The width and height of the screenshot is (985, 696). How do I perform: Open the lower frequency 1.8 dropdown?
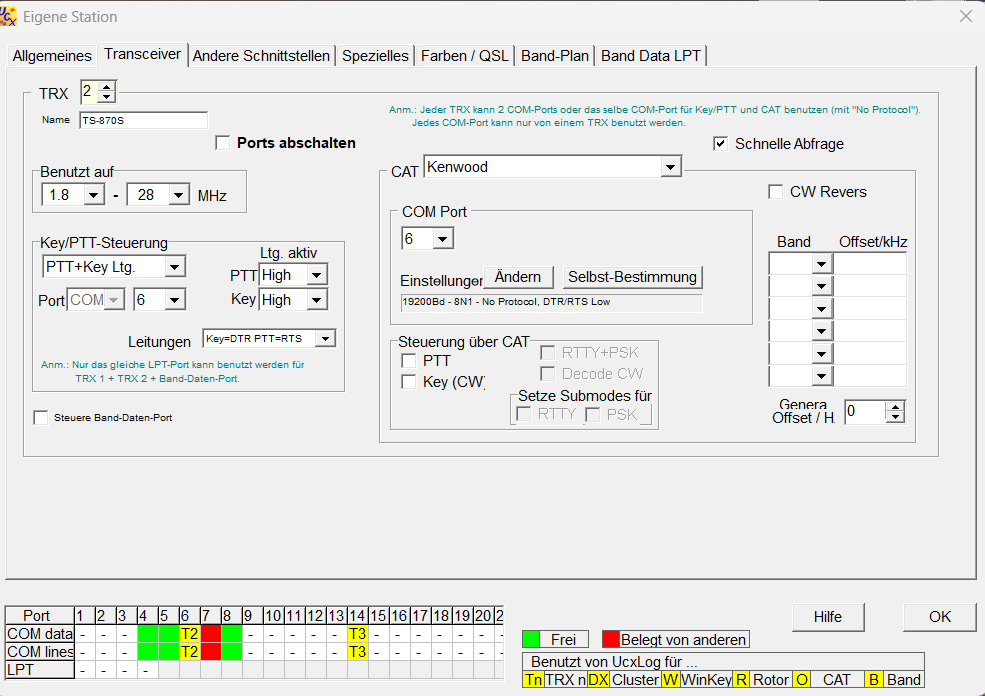coord(93,195)
